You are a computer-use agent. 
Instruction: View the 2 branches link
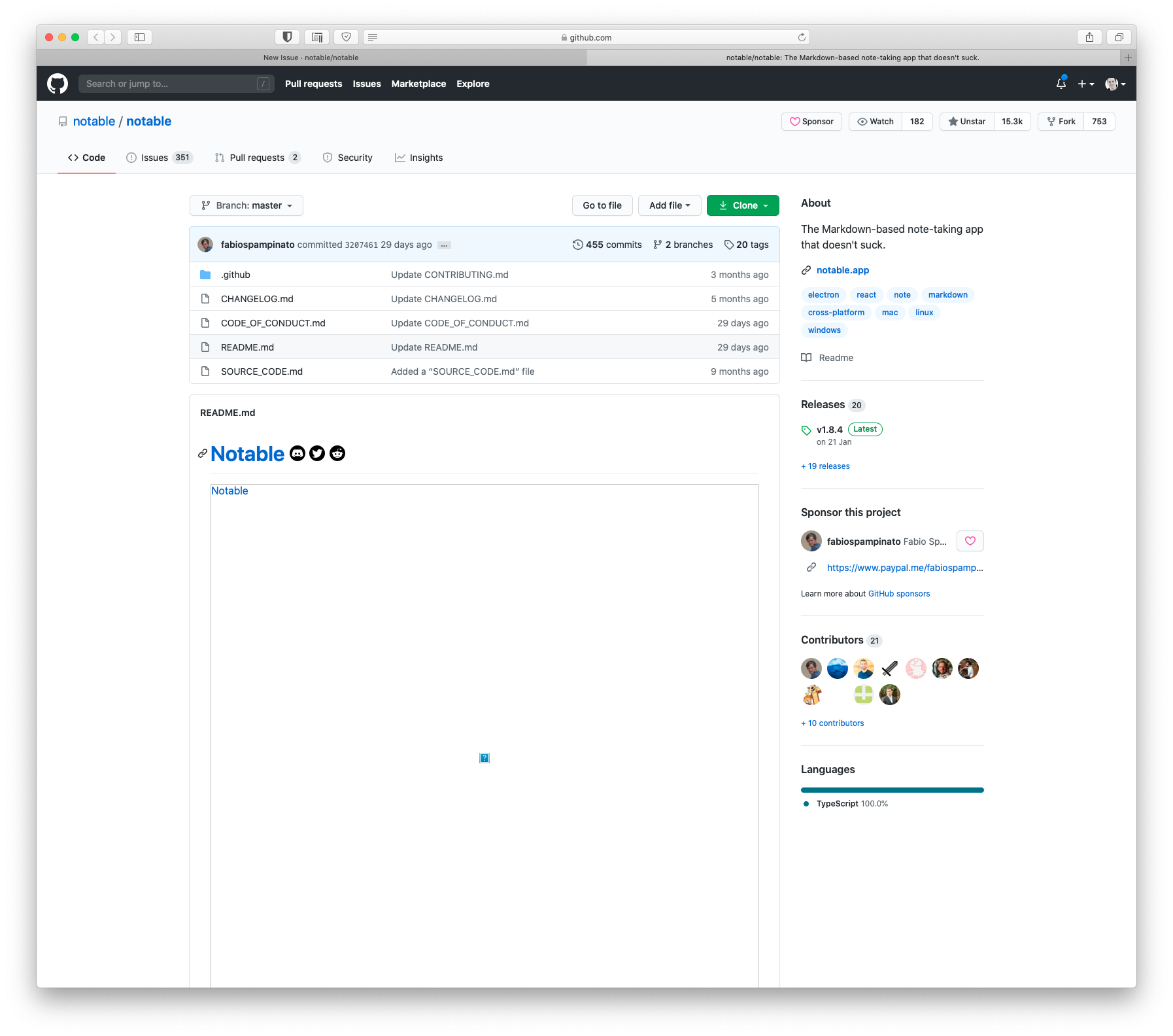pyautogui.click(x=683, y=245)
